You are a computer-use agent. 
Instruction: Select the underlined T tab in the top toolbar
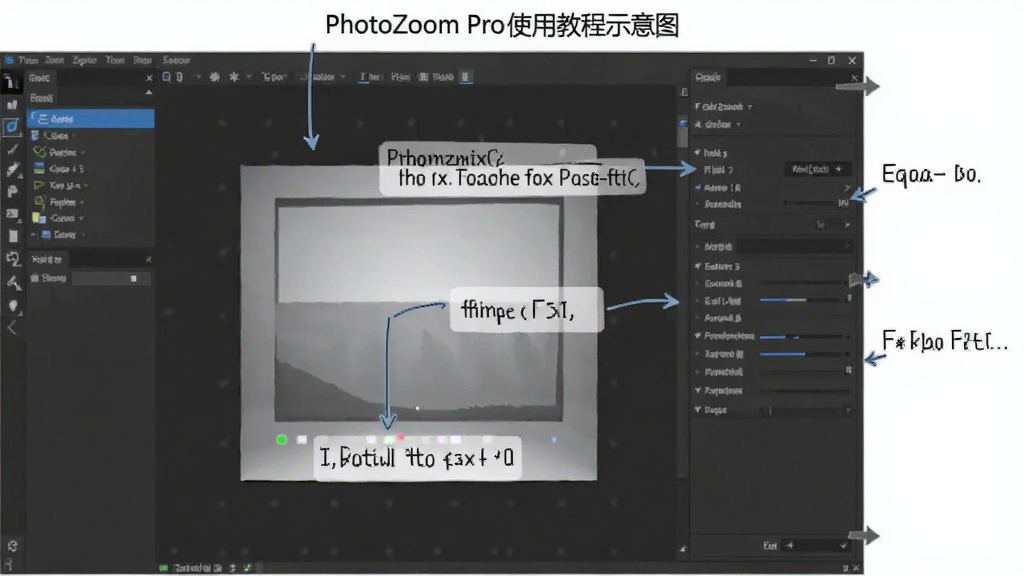point(370,77)
